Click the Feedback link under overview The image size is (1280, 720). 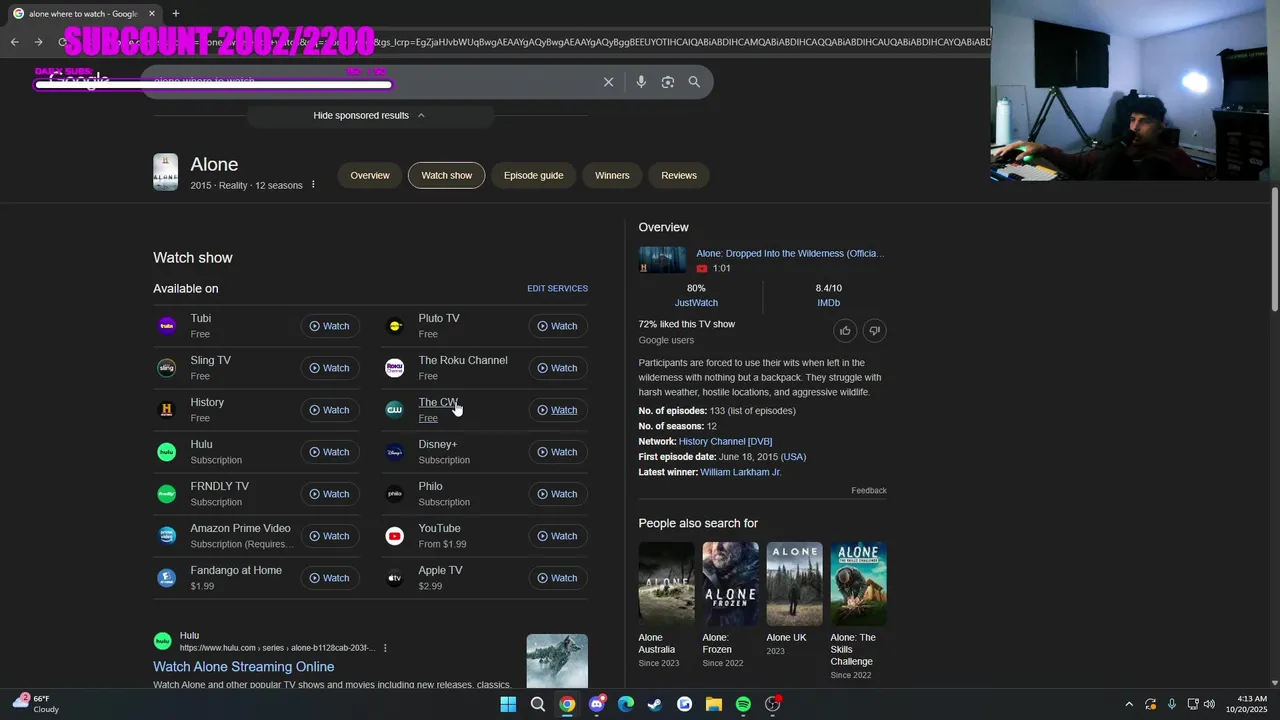(x=869, y=491)
